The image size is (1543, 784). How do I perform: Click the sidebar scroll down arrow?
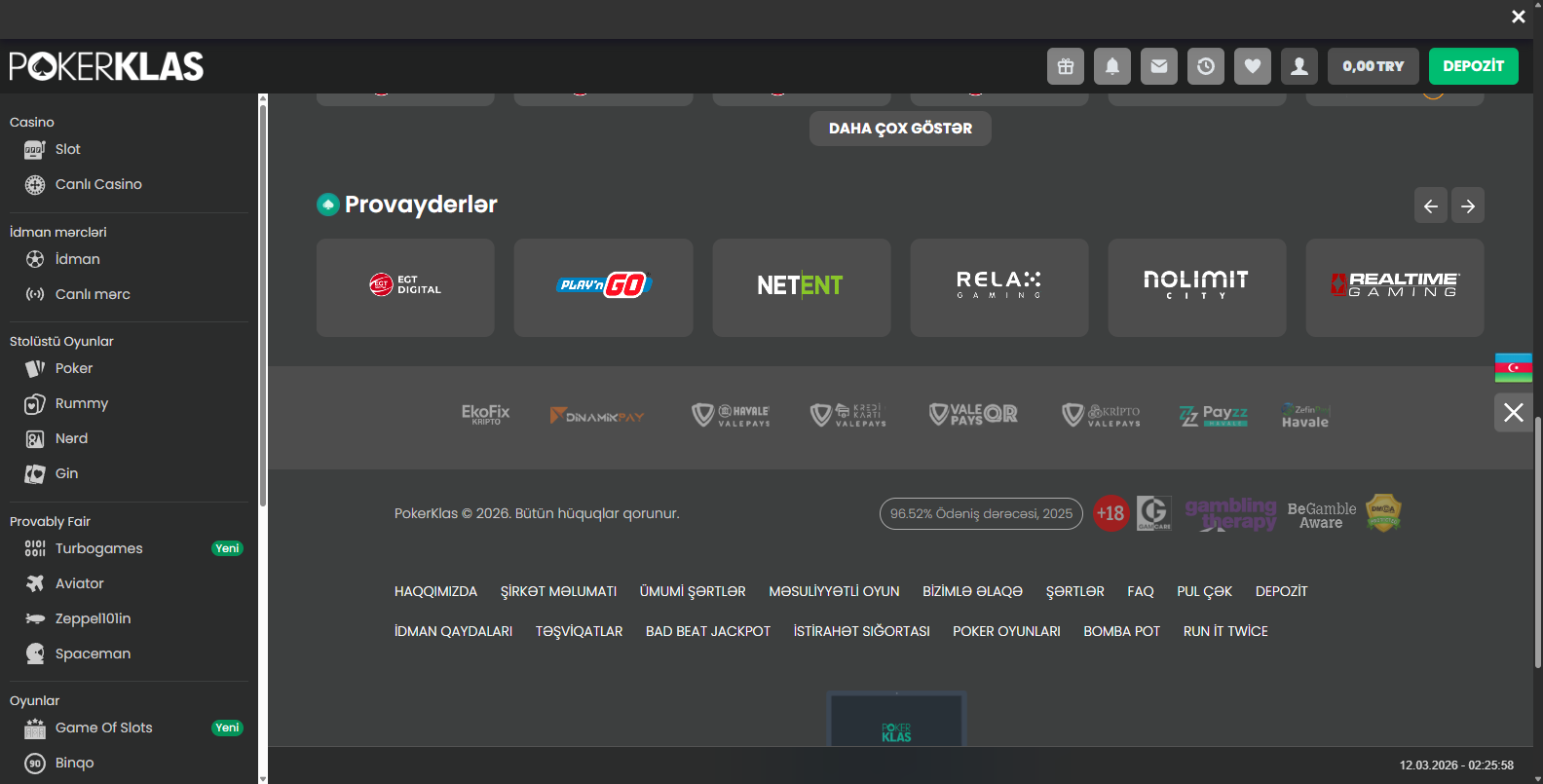pos(262,778)
